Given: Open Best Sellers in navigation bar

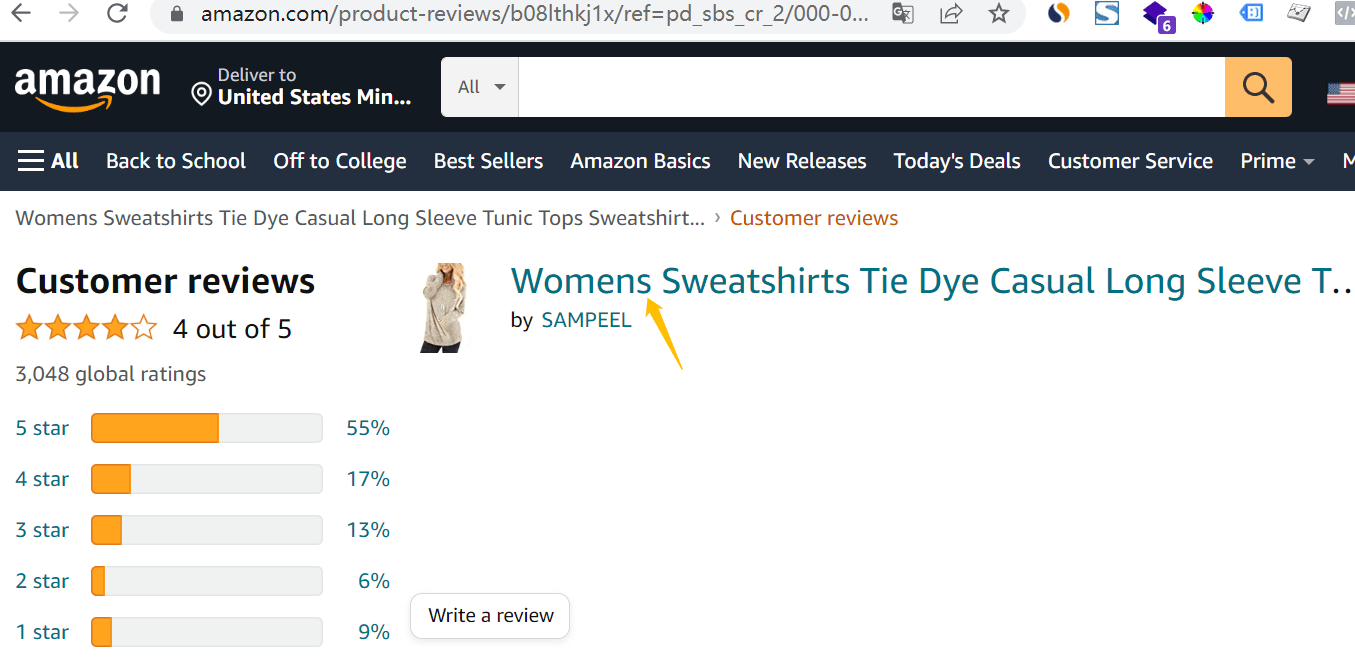Looking at the screenshot, I should (488, 161).
